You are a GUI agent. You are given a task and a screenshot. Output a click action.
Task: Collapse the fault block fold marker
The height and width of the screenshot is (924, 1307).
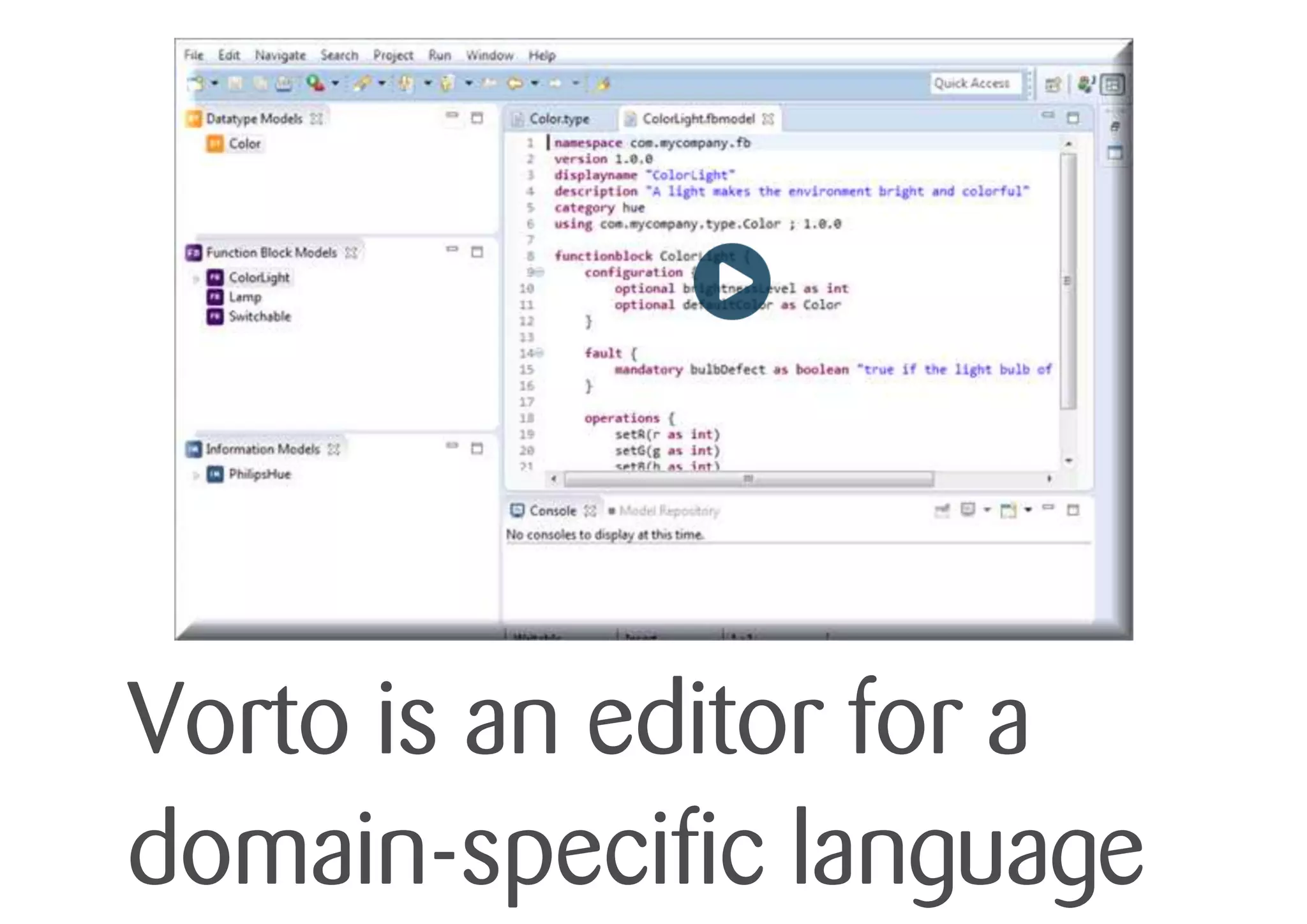click(540, 353)
